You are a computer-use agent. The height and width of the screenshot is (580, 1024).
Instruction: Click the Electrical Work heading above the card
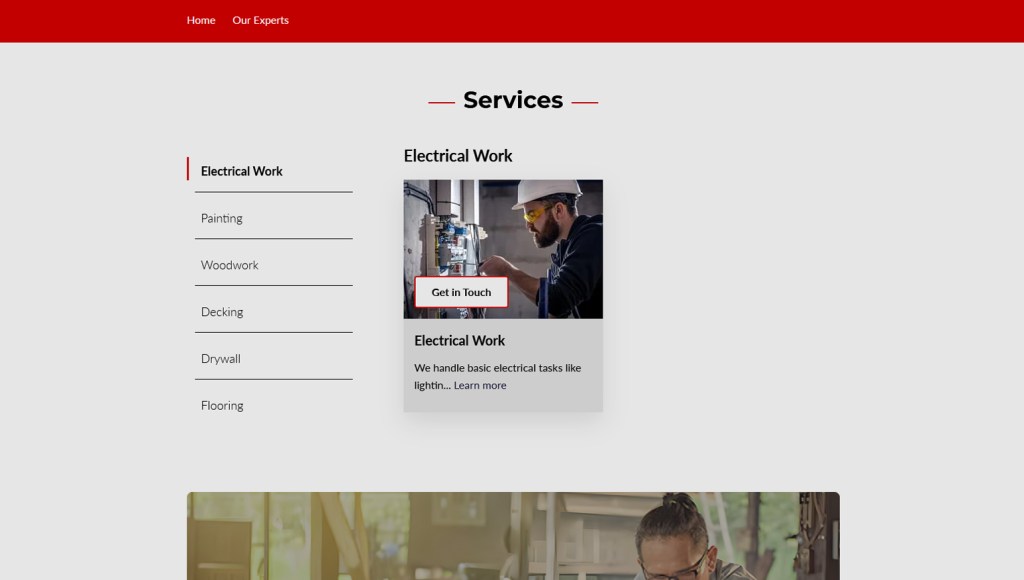tap(458, 156)
